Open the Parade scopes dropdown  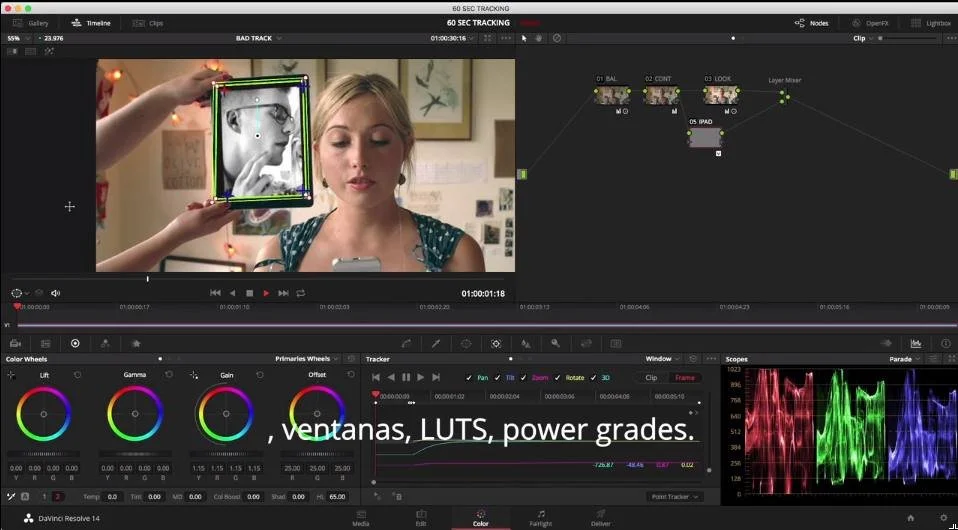click(x=904, y=359)
